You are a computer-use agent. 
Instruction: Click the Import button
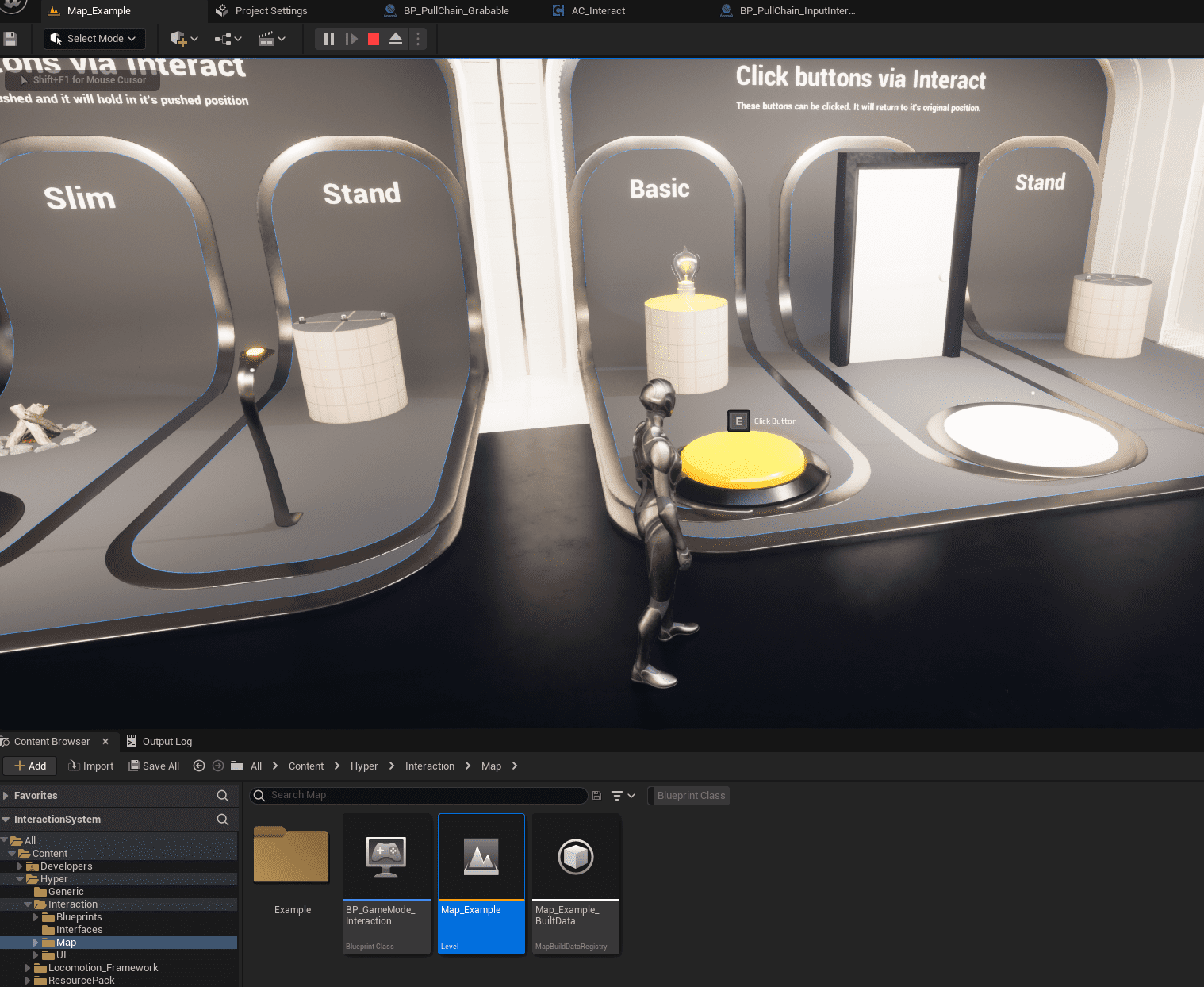pyautogui.click(x=91, y=766)
